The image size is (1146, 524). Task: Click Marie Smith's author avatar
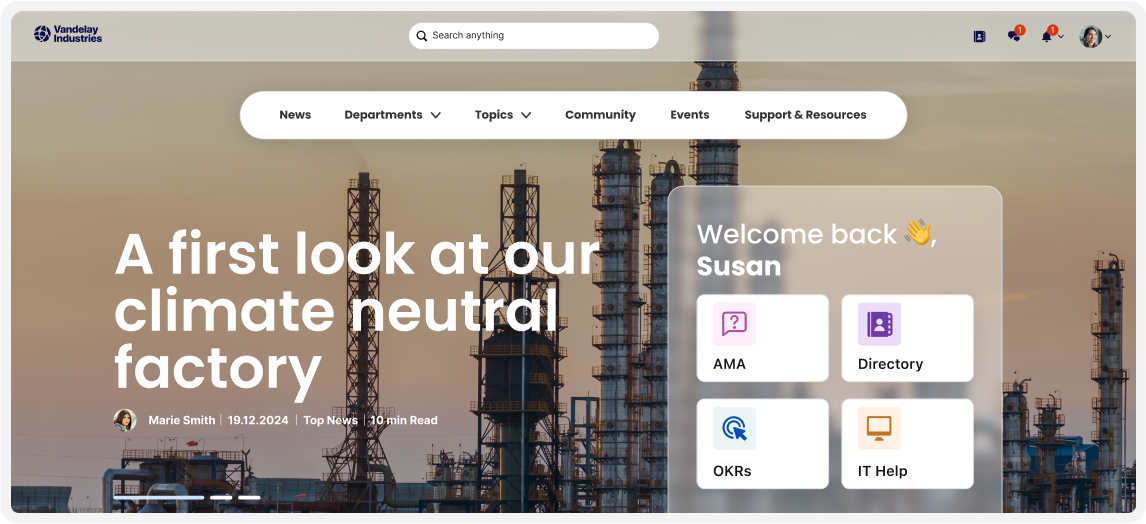pyautogui.click(x=125, y=420)
